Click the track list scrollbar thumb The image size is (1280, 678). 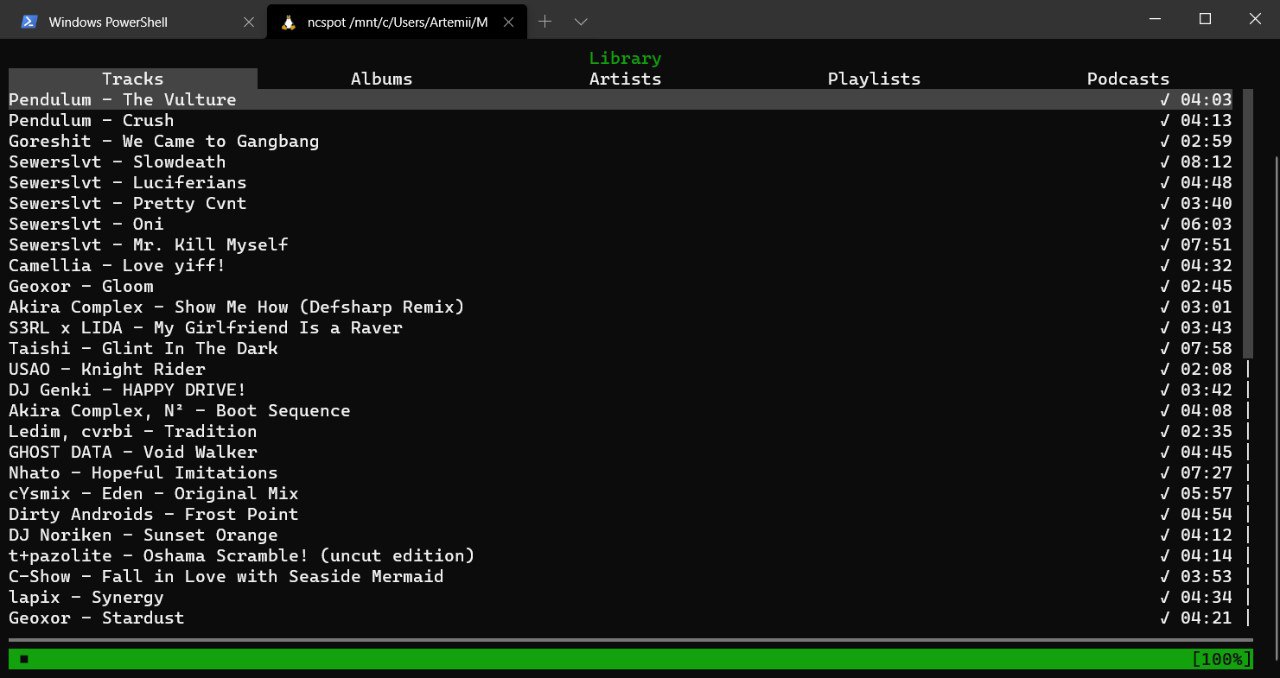(x=1248, y=224)
